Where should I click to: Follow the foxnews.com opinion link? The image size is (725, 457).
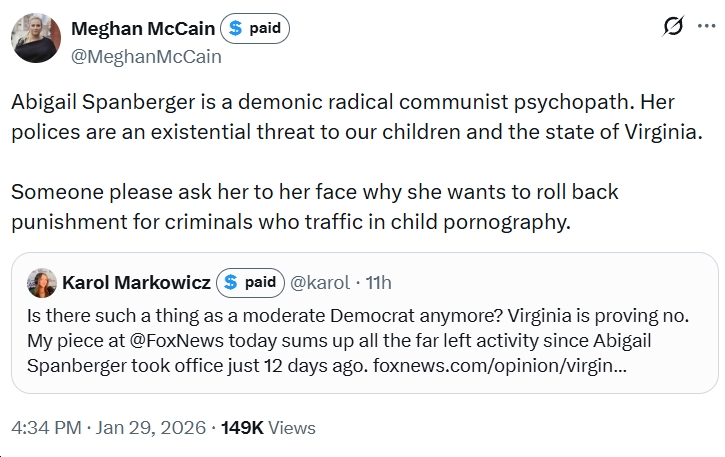point(500,365)
